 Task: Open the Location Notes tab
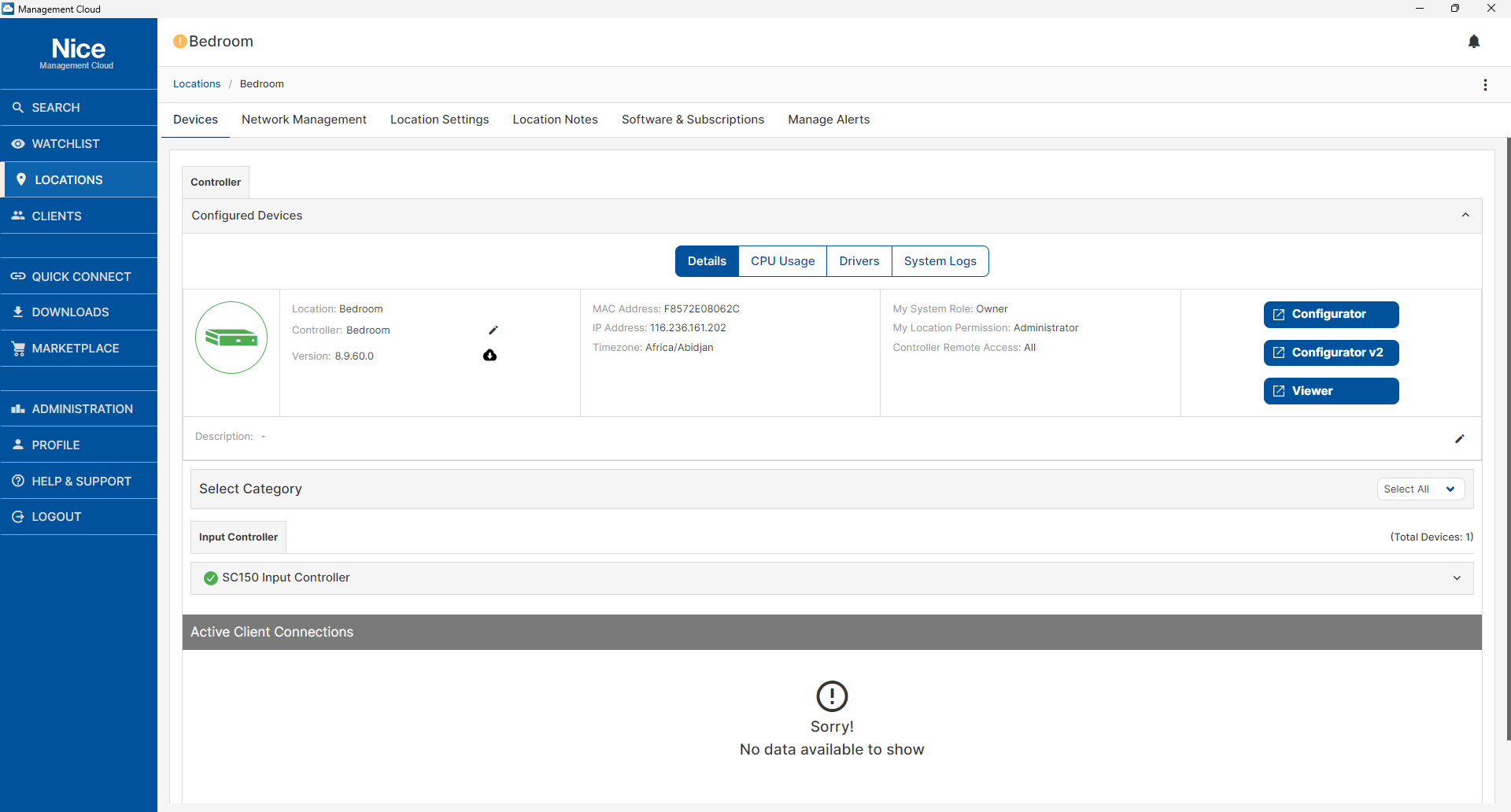pos(555,120)
